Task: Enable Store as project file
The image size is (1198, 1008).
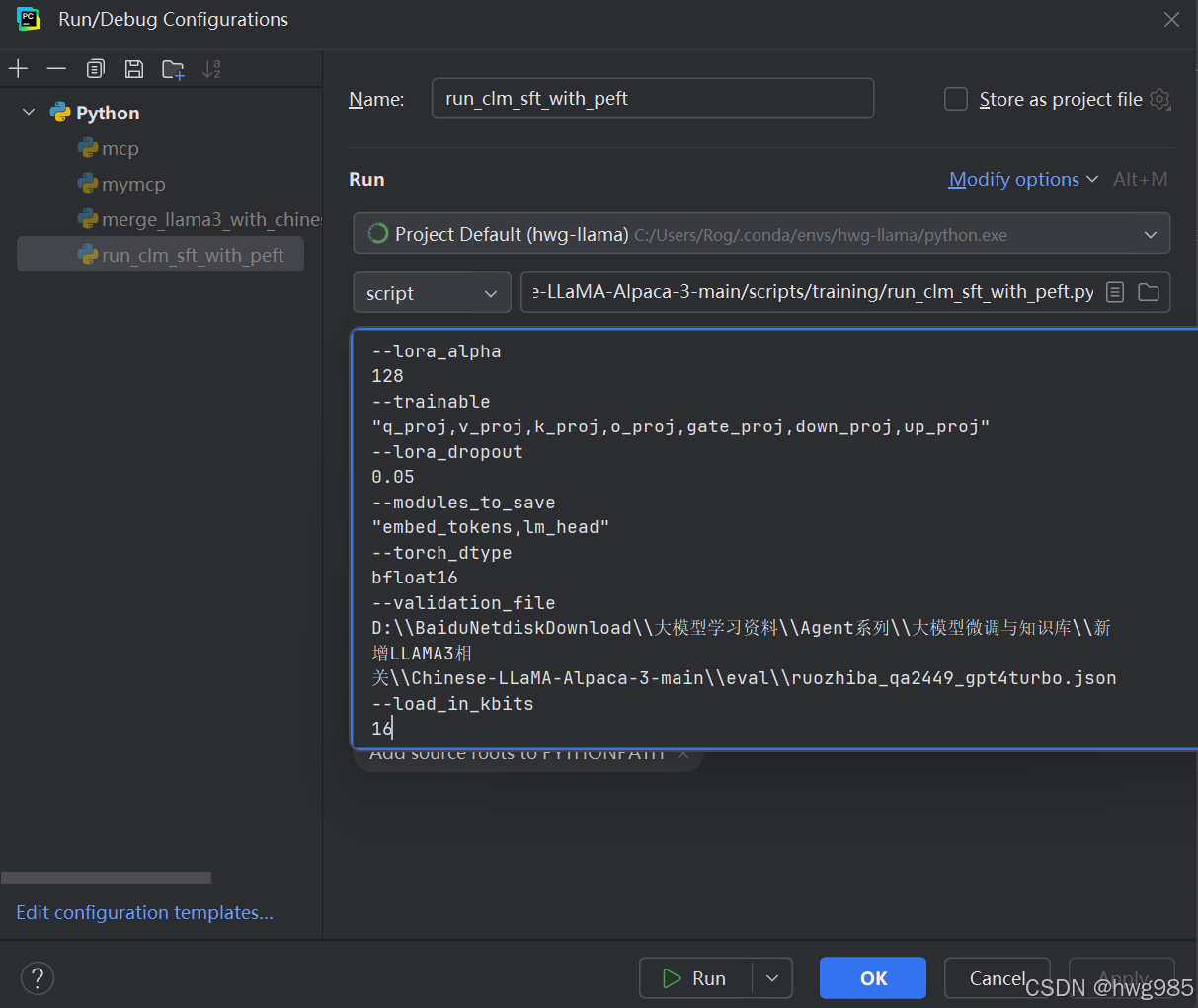Action: [x=956, y=99]
